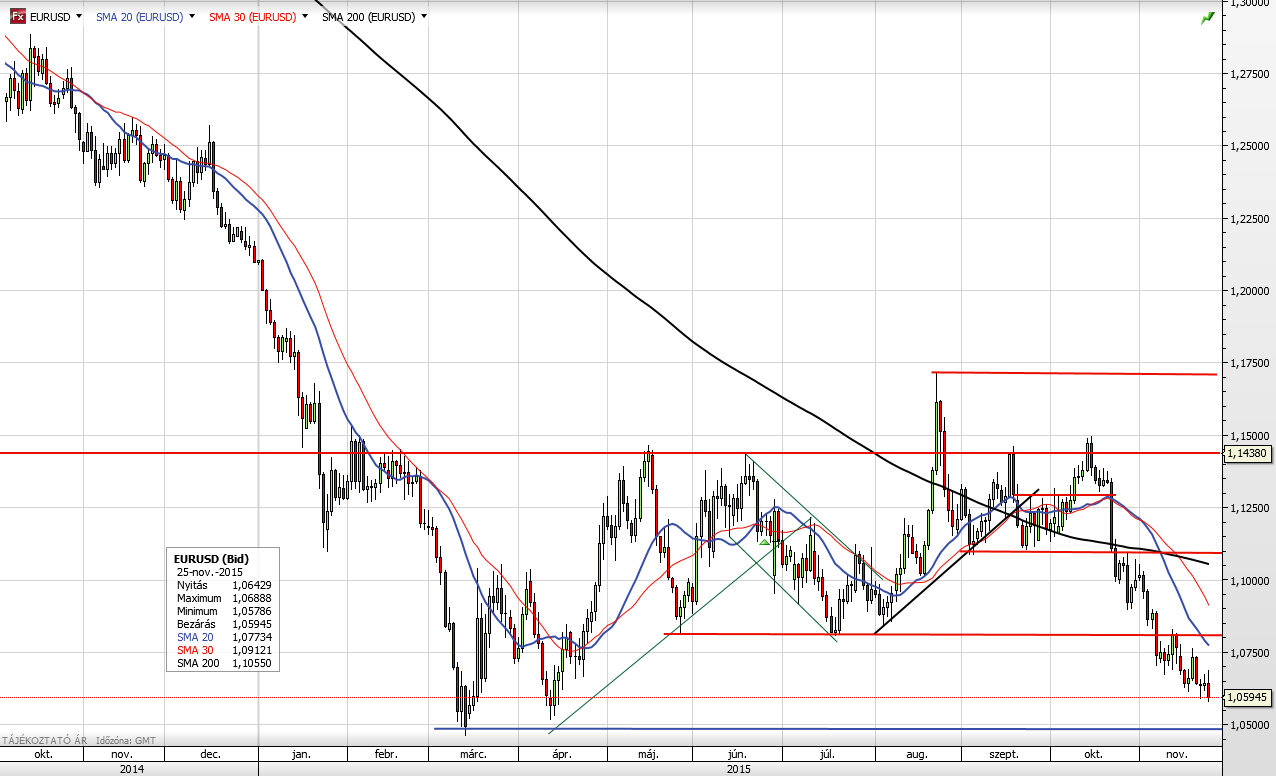Open the EURUSD symbol dropdown arrow
Image resolution: width=1276 pixels, height=776 pixels.
click(79, 17)
